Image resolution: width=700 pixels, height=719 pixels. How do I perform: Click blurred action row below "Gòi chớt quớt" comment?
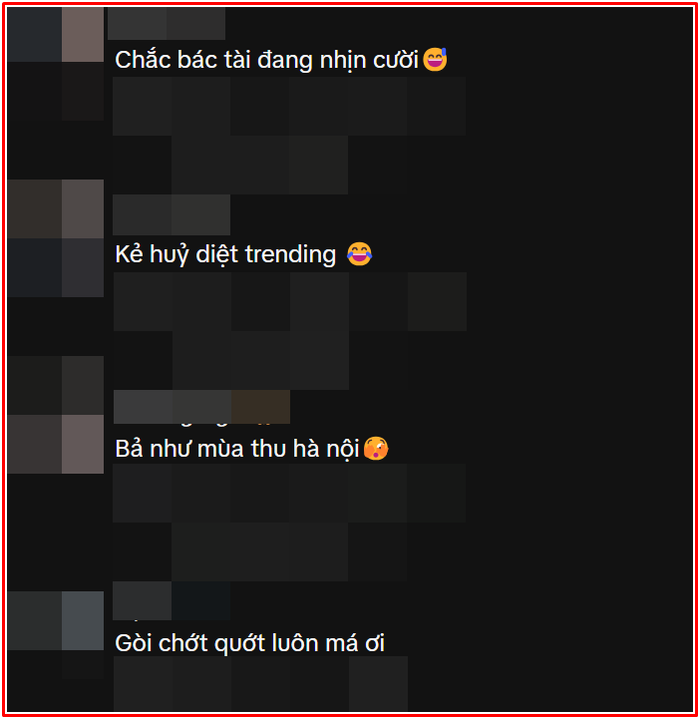coord(260,683)
